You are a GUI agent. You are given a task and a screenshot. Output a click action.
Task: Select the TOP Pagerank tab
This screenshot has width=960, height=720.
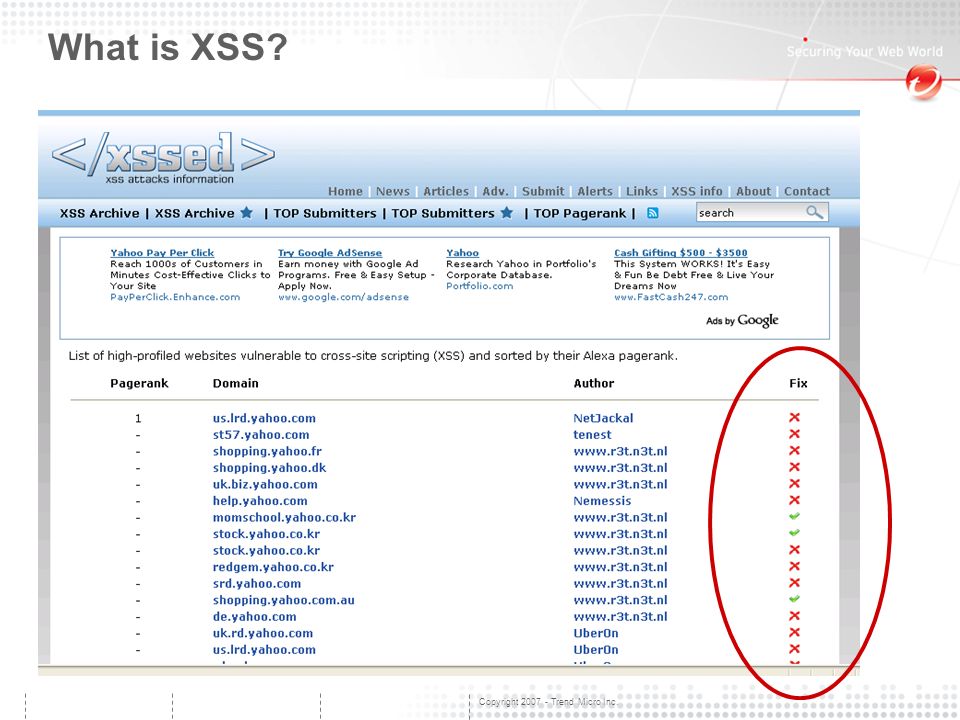(580, 213)
